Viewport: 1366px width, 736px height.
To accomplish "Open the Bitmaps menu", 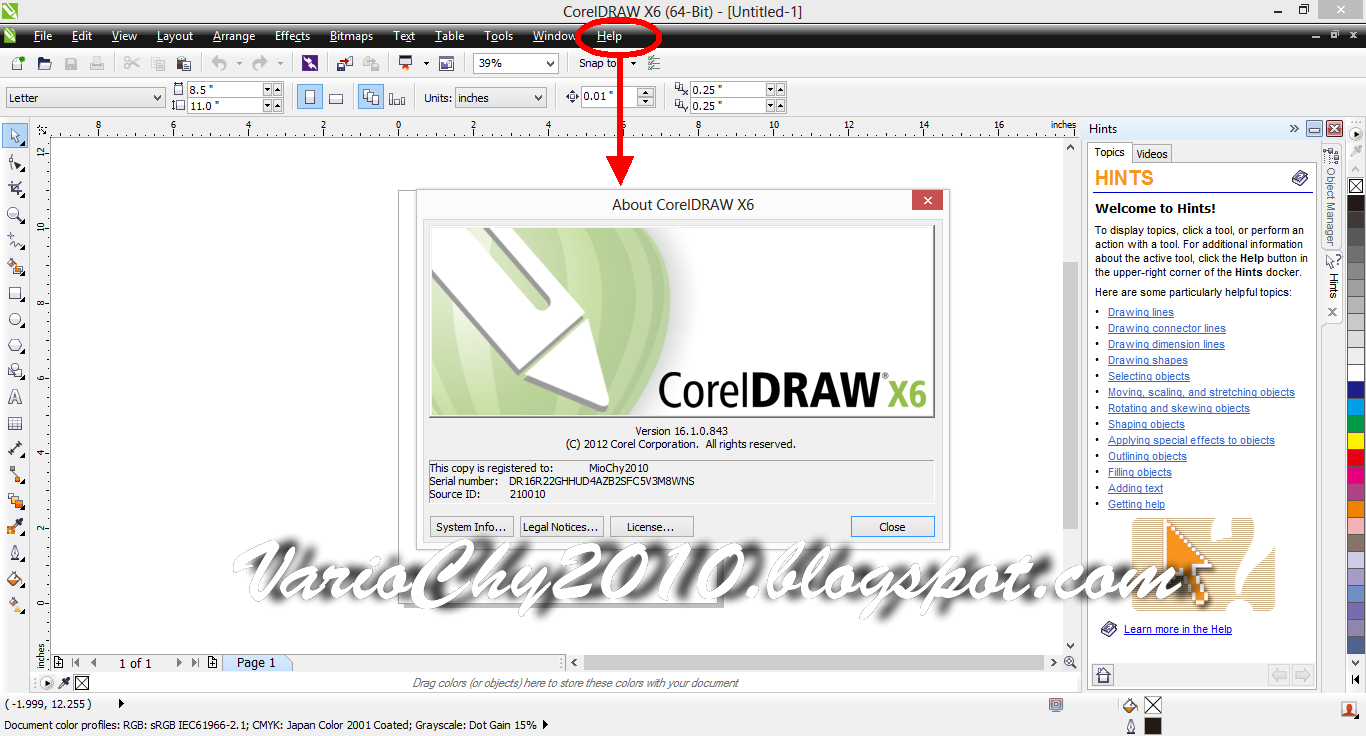I will [351, 36].
